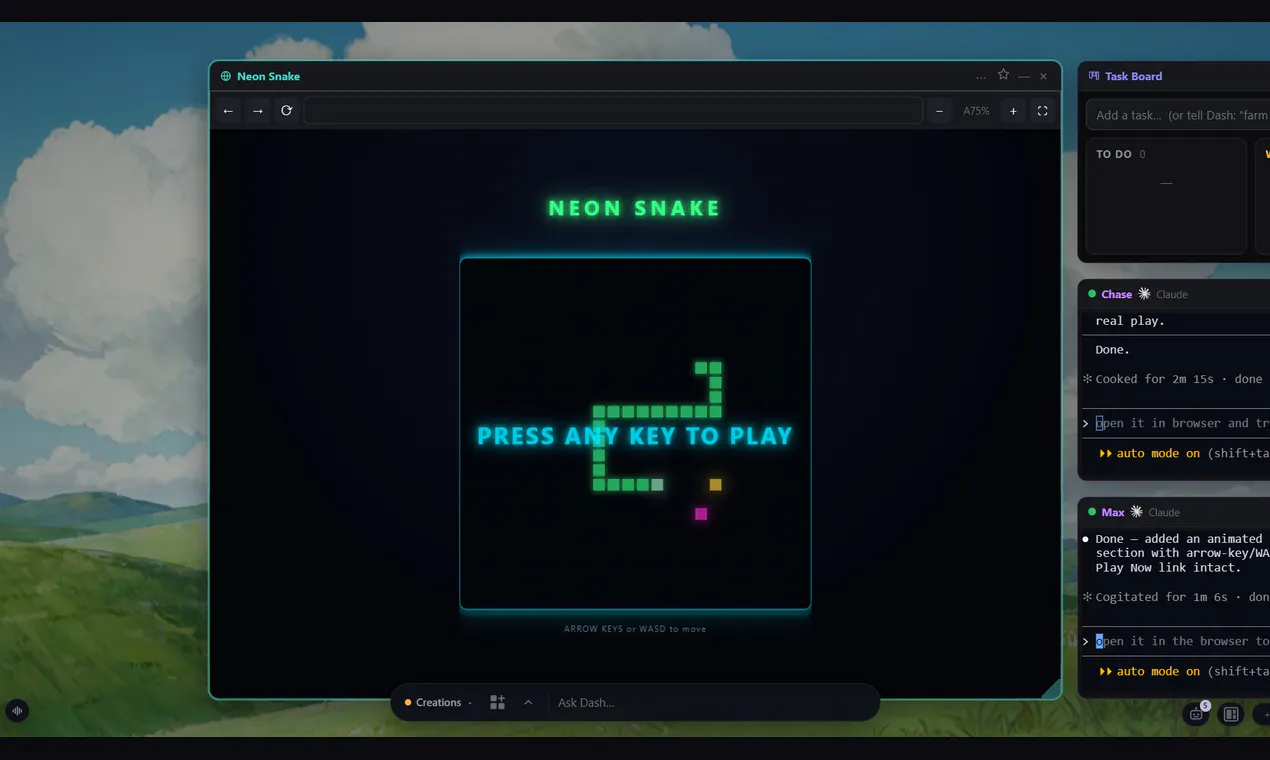Click the yellow food square in game

(715, 485)
